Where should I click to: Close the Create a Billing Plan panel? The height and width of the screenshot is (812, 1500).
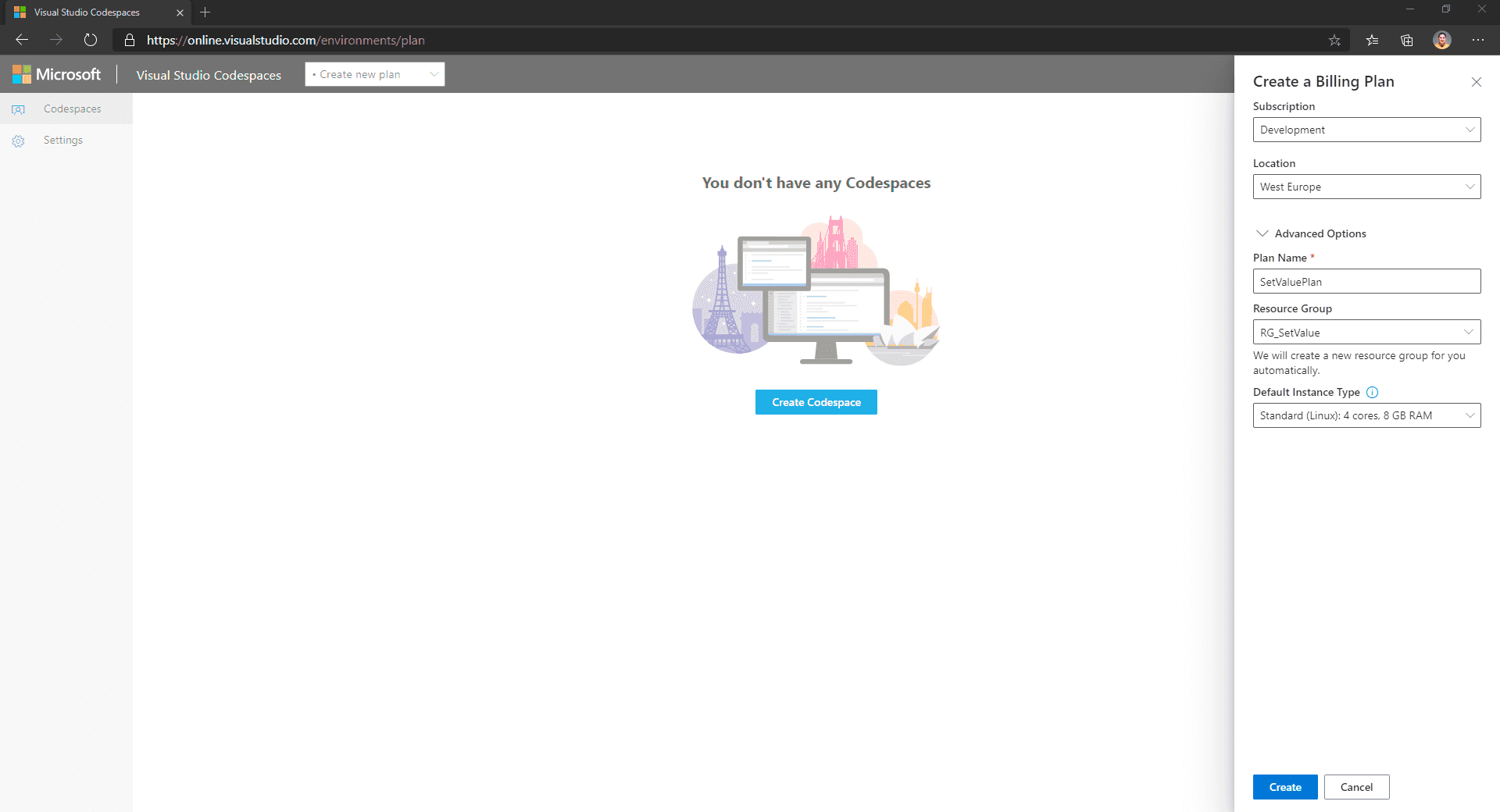1477,82
